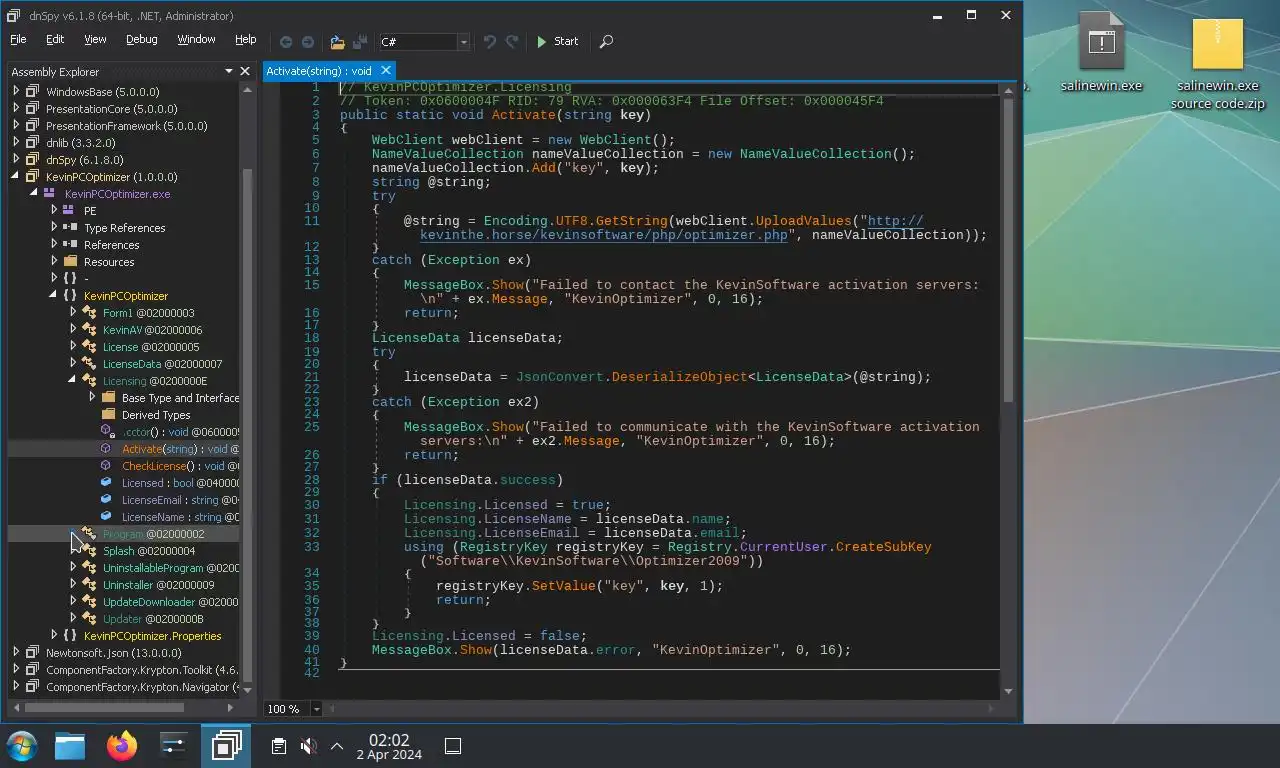Open Assembly Explorer panel options dropdown
Screen dimensions: 1280x768
pyautogui.click(x=229, y=71)
